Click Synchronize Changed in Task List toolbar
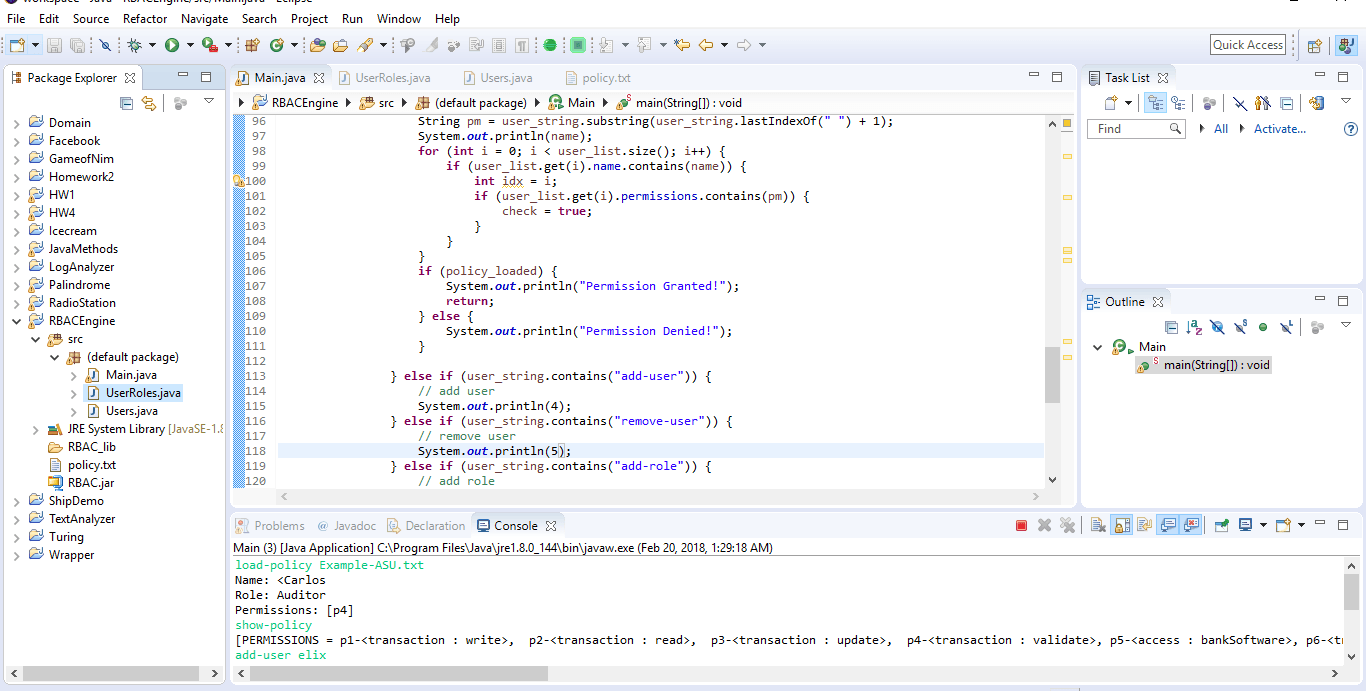The image size is (1366, 691). pos(1316,103)
